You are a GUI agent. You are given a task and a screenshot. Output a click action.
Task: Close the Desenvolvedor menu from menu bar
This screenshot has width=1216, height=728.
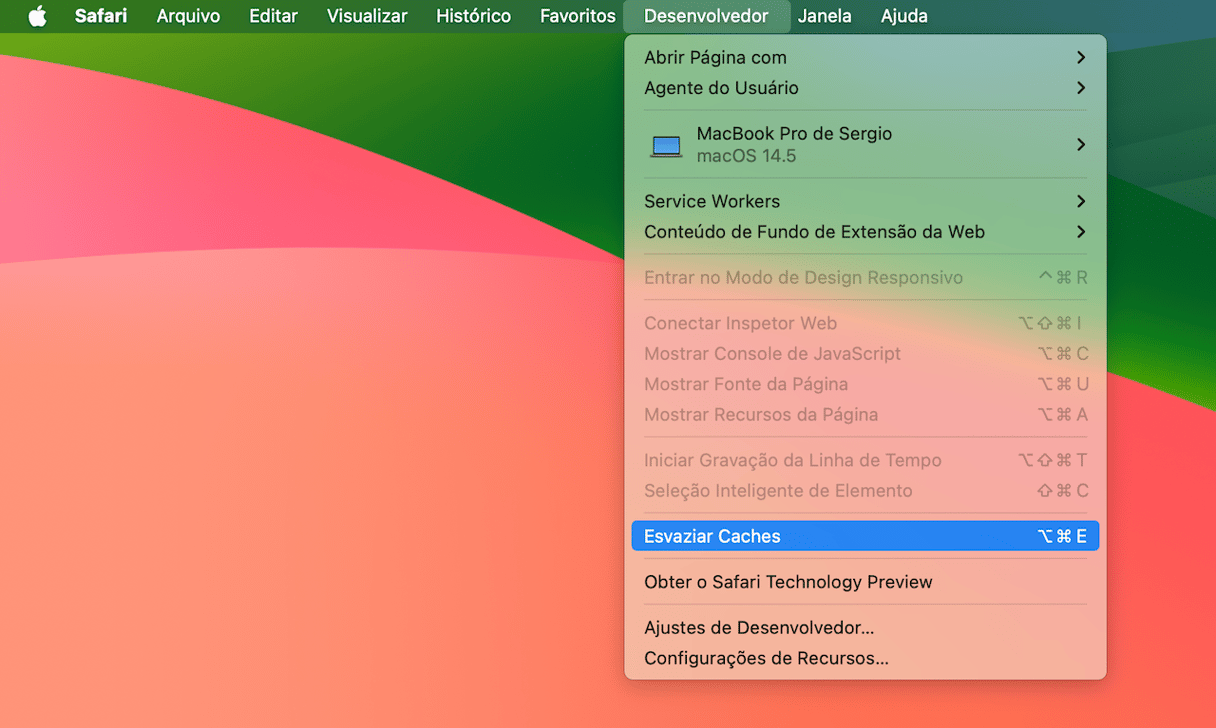[x=706, y=16]
